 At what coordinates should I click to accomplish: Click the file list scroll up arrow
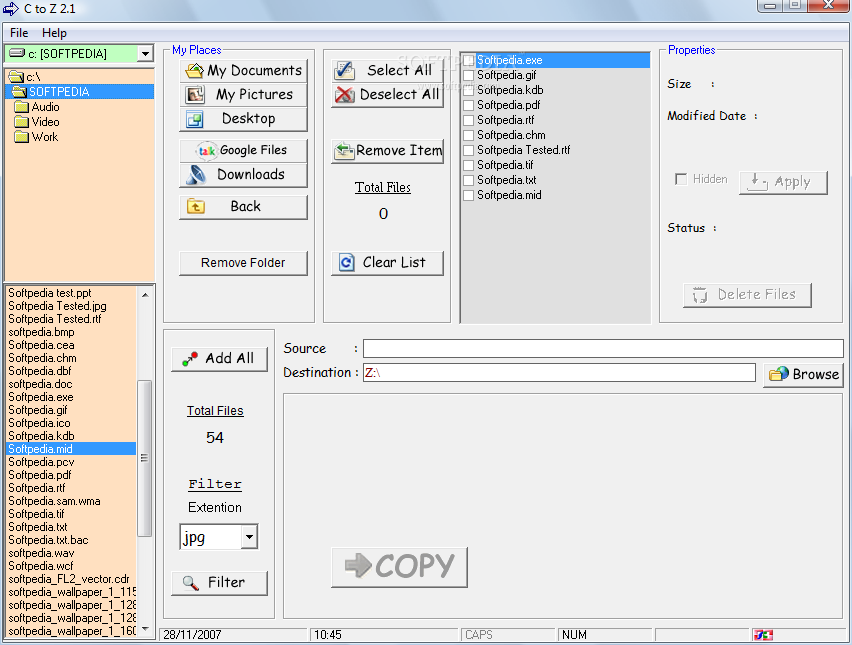click(145, 295)
